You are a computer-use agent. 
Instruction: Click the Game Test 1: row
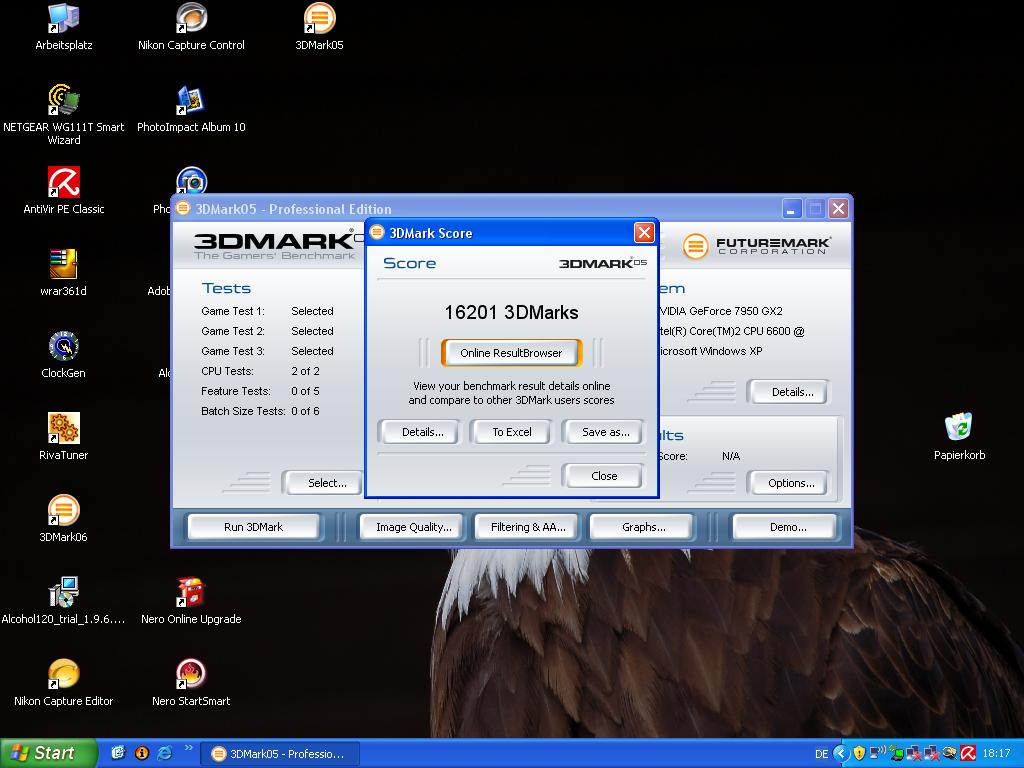click(x=267, y=311)
